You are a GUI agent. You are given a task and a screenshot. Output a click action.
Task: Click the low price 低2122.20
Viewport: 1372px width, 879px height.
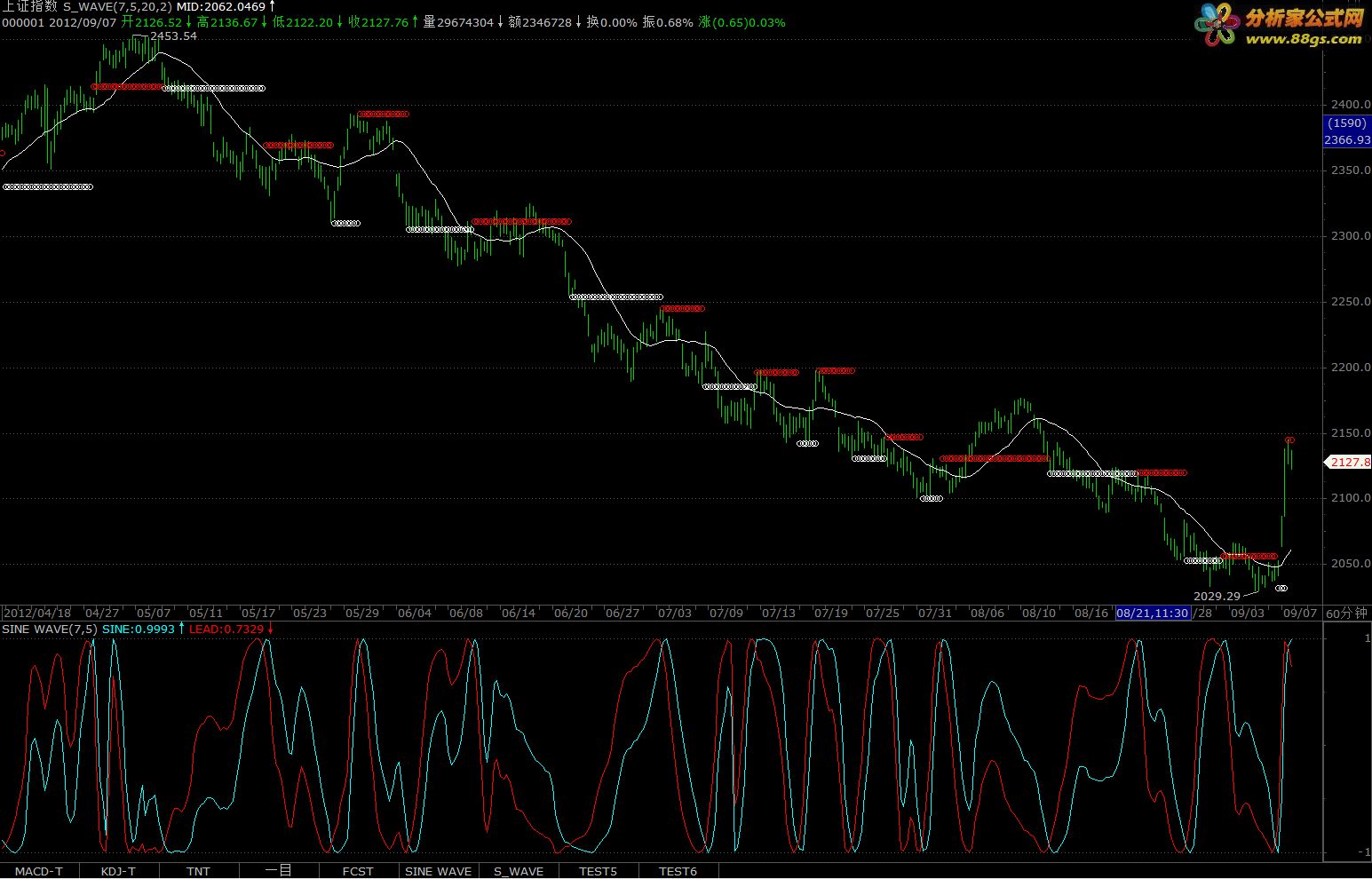[304, 22]
